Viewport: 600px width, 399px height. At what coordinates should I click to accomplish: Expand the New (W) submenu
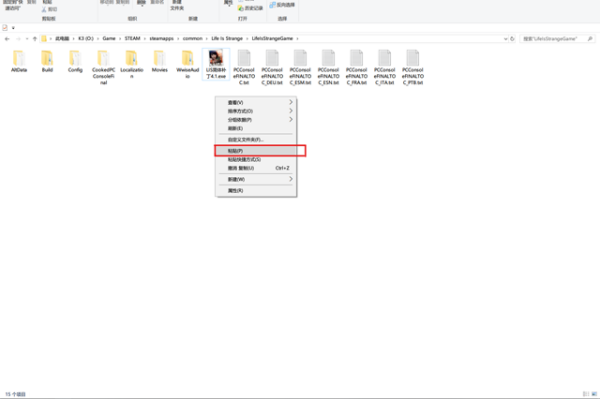(x=256, y=179)
